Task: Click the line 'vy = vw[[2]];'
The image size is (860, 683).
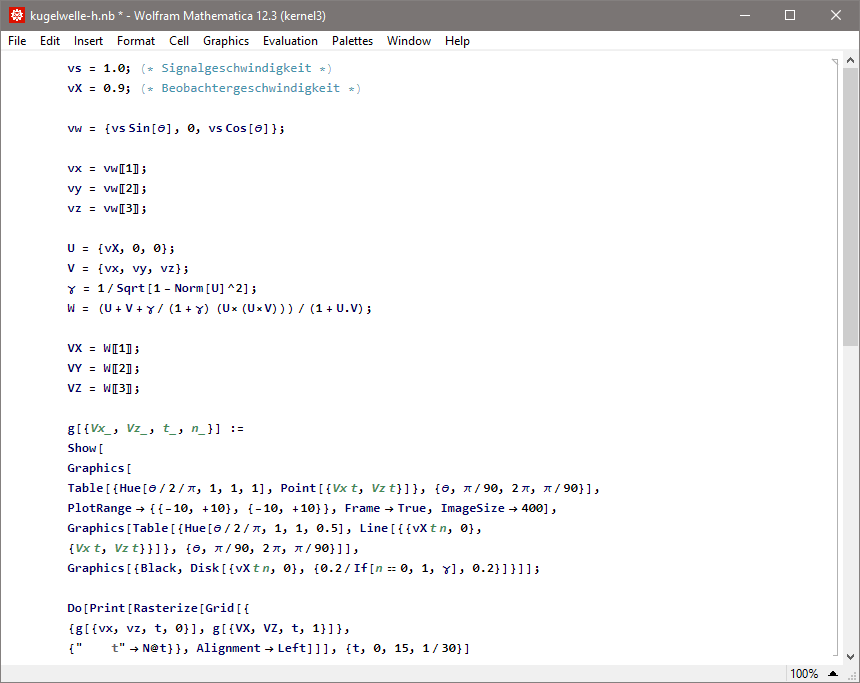Action: pos(107,189)
